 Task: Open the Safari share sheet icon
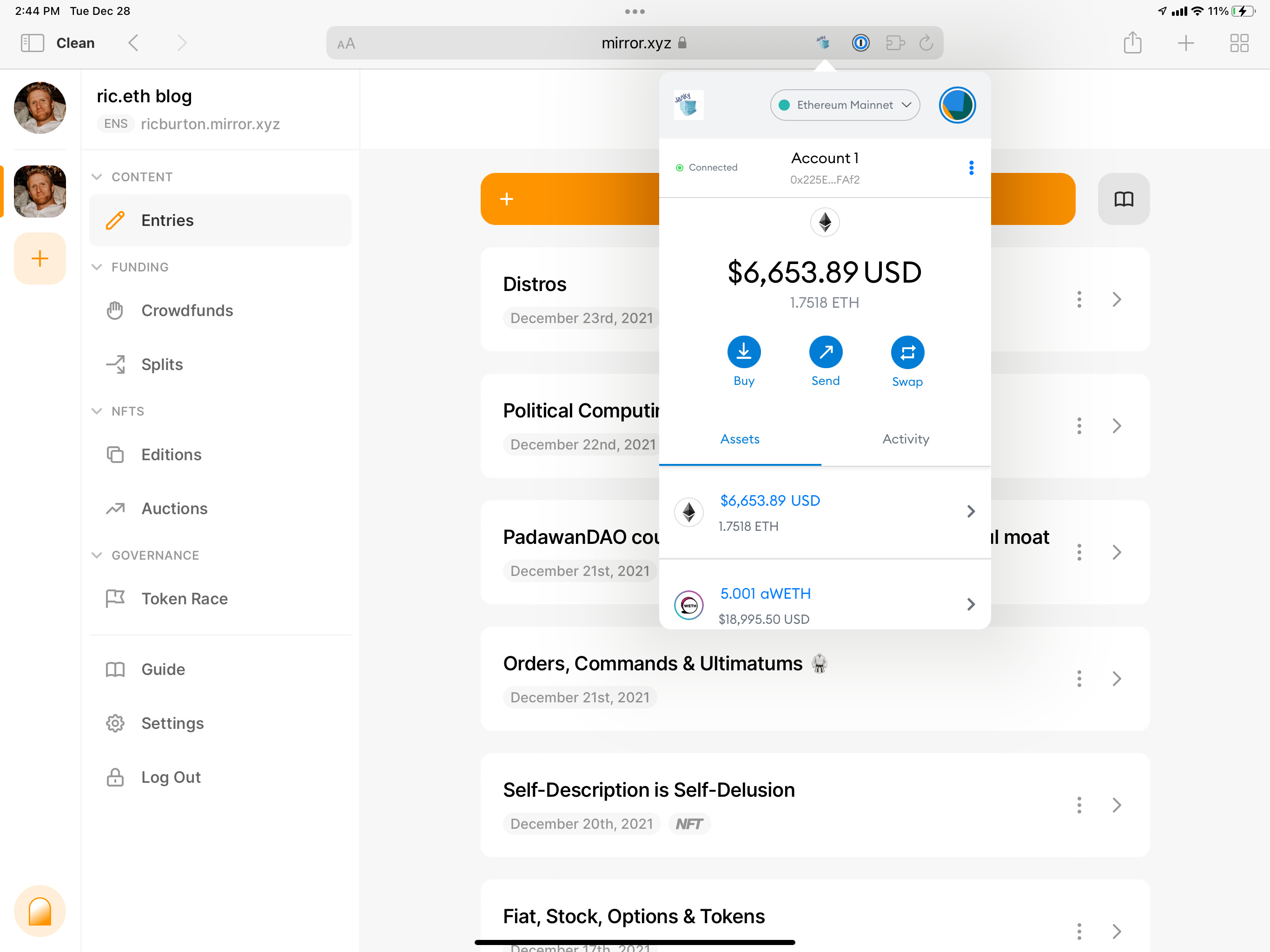pyautogui.click(x=1132, y=42)
